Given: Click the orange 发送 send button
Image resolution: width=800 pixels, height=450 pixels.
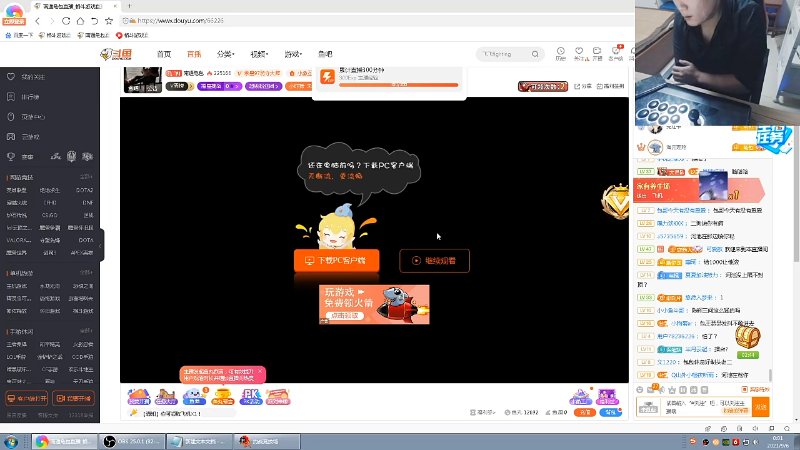Looking at the screenshot, I should coord(761,407).
